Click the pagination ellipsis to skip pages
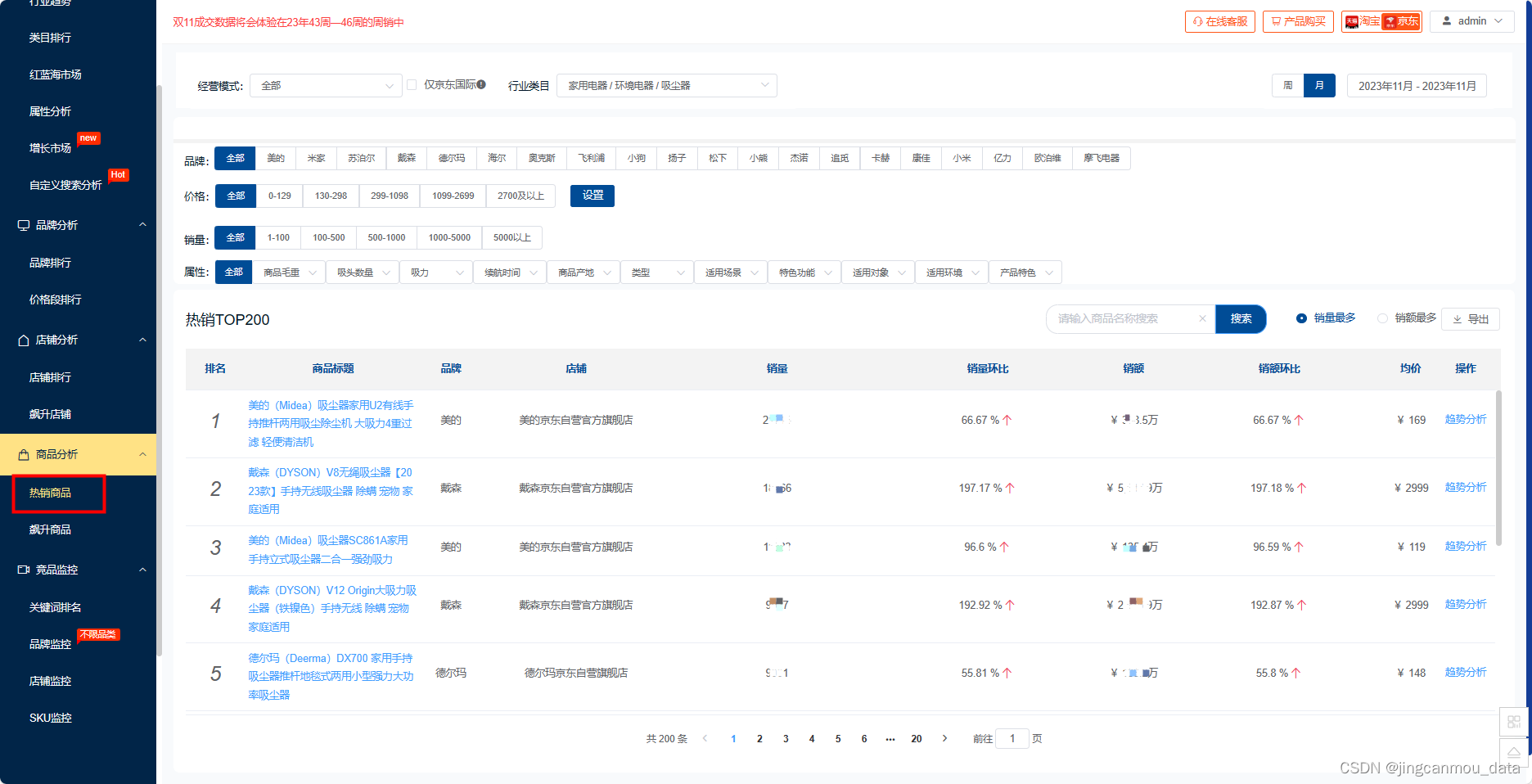Screen dimensions: 1532x784 click(x=890, y=738)
